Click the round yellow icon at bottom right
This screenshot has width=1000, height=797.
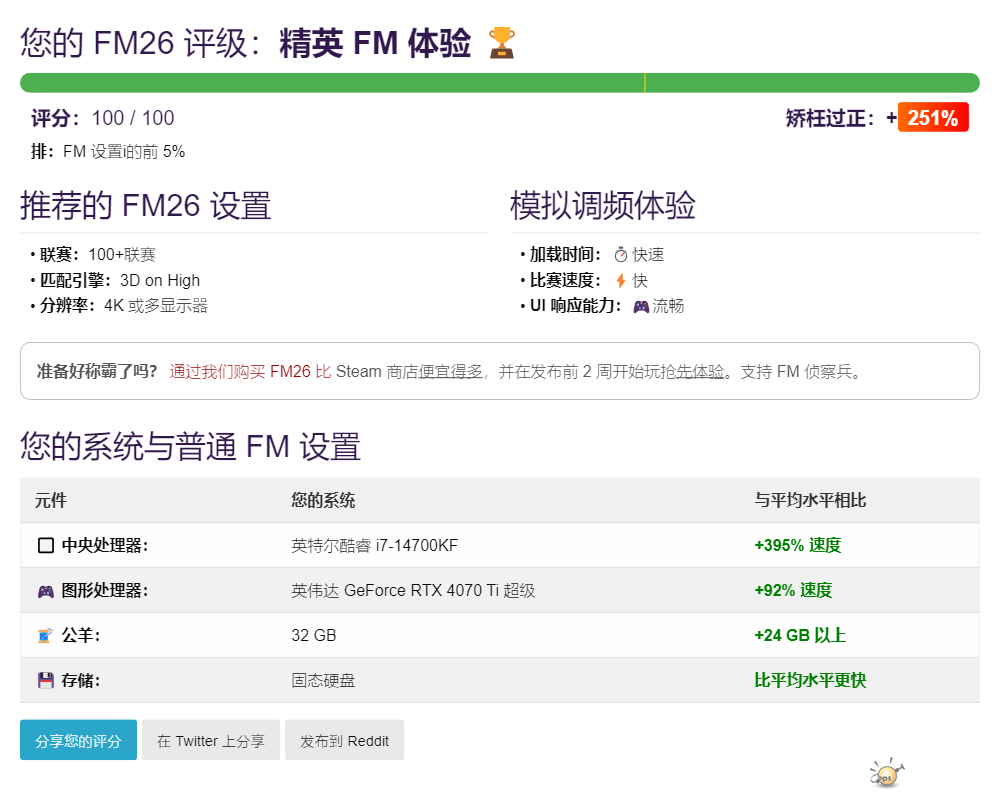[x=885, y=773]
